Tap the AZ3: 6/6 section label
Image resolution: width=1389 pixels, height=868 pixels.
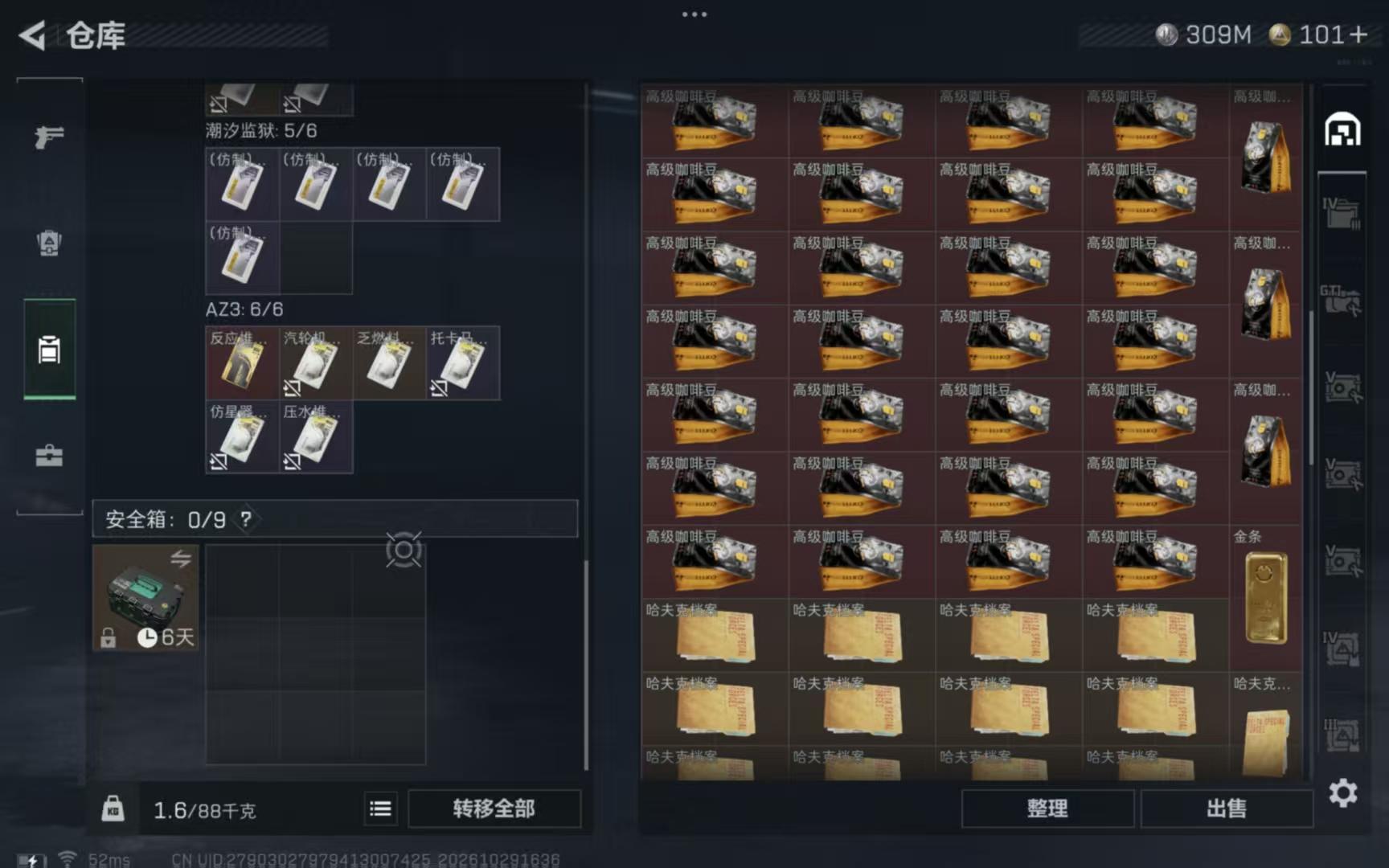pos(244,309)
